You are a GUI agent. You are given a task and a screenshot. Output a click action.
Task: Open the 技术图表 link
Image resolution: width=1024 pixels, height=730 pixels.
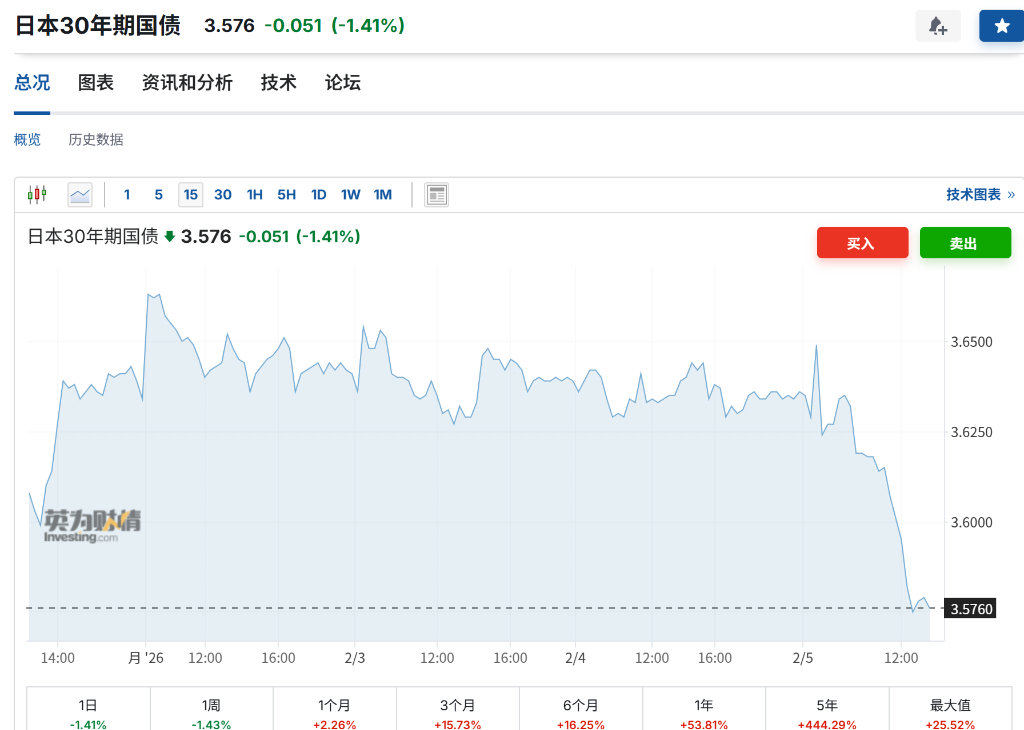974,194
